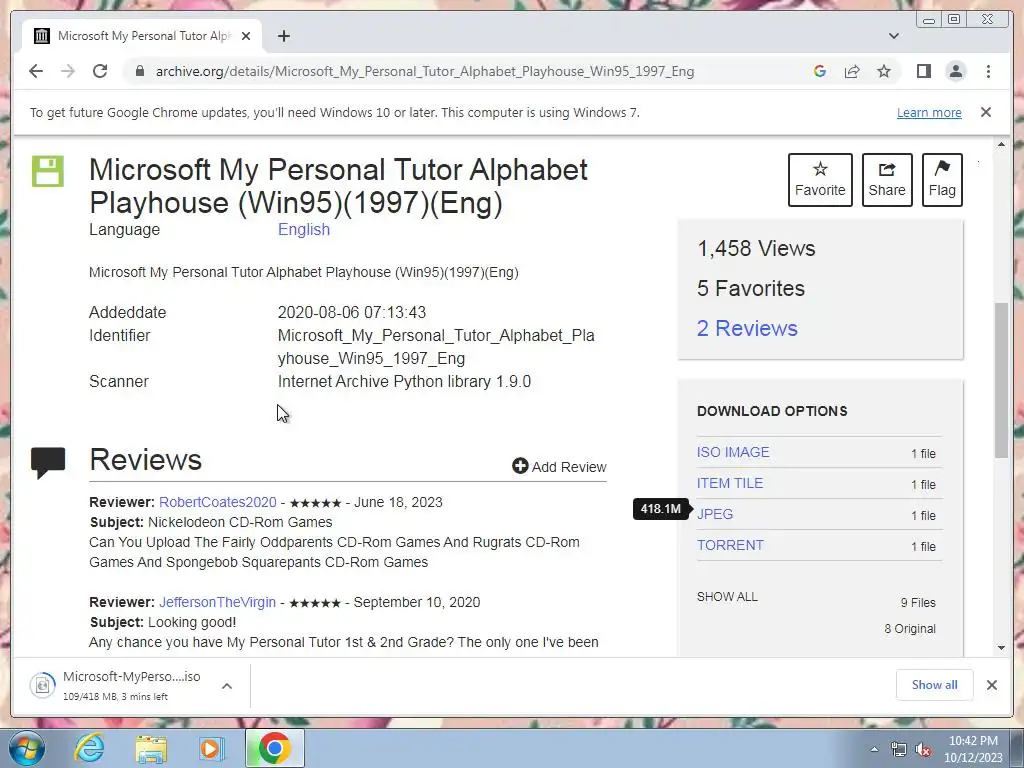Viewport: 1024px width, 768px height.
Task: Click the forward navigation arrow
Action: click(68, 71)
